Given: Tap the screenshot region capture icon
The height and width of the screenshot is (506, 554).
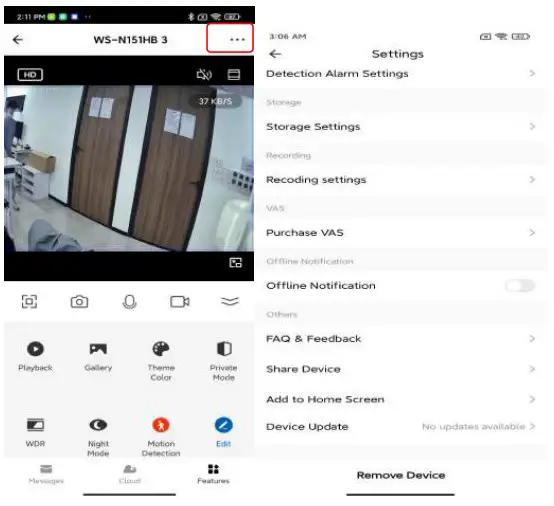Looking at the screenshot, I should (29, 301).
